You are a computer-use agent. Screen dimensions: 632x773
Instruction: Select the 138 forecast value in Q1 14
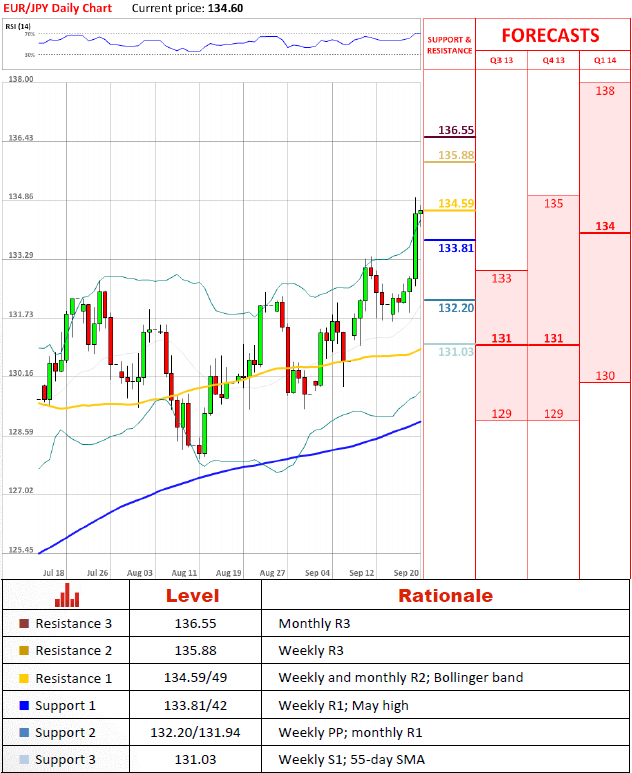(x=605, y=91)
